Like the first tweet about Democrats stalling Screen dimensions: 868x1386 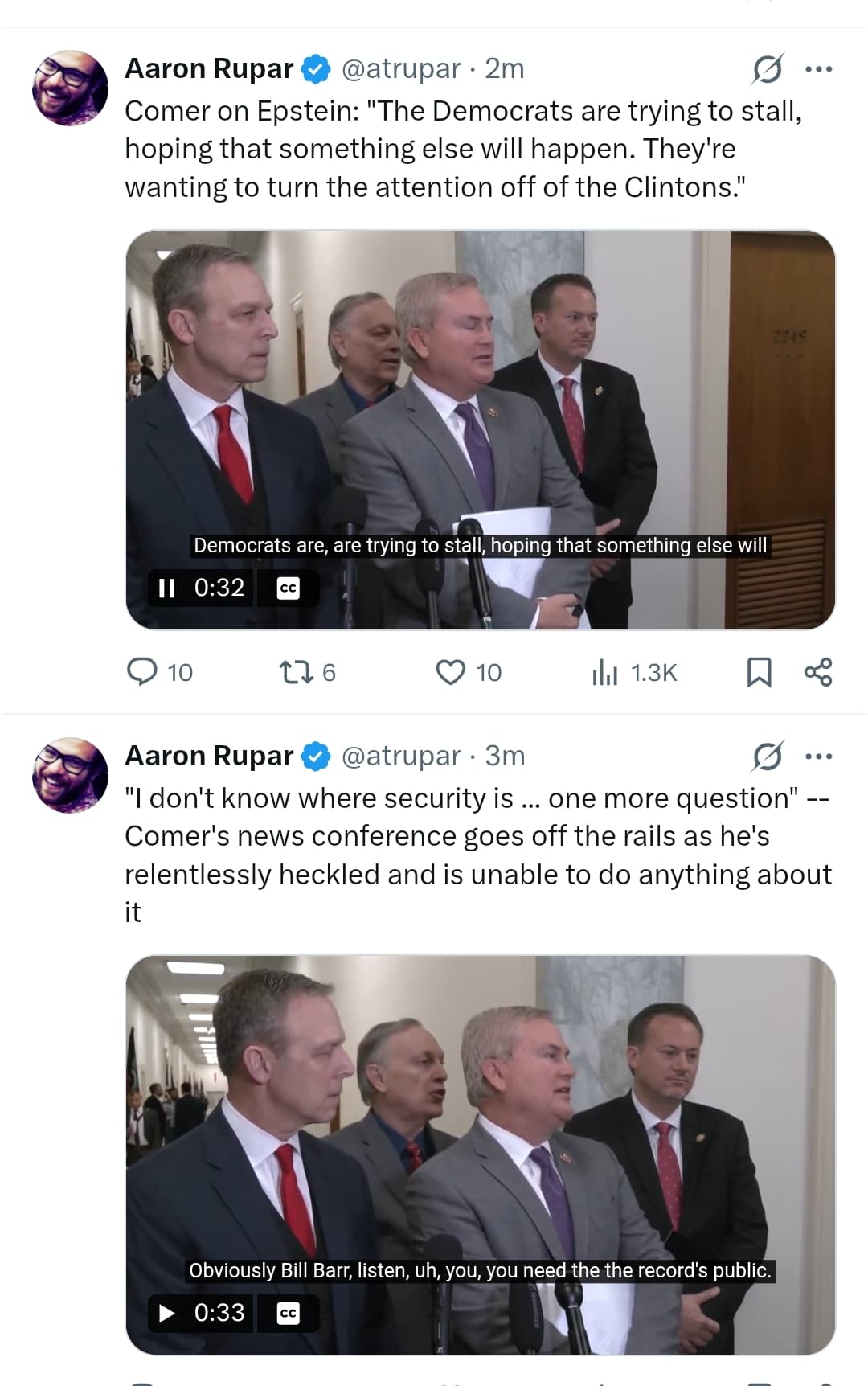450,671
